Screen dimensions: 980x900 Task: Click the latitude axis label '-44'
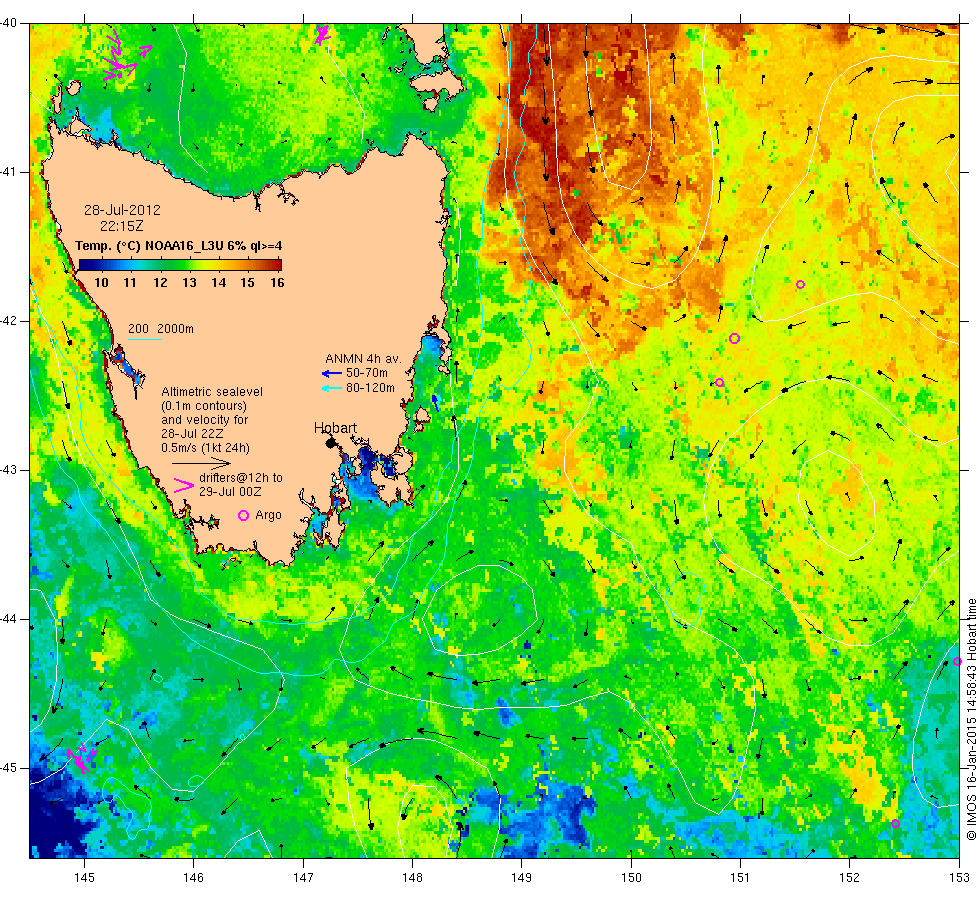coord(11,619)
